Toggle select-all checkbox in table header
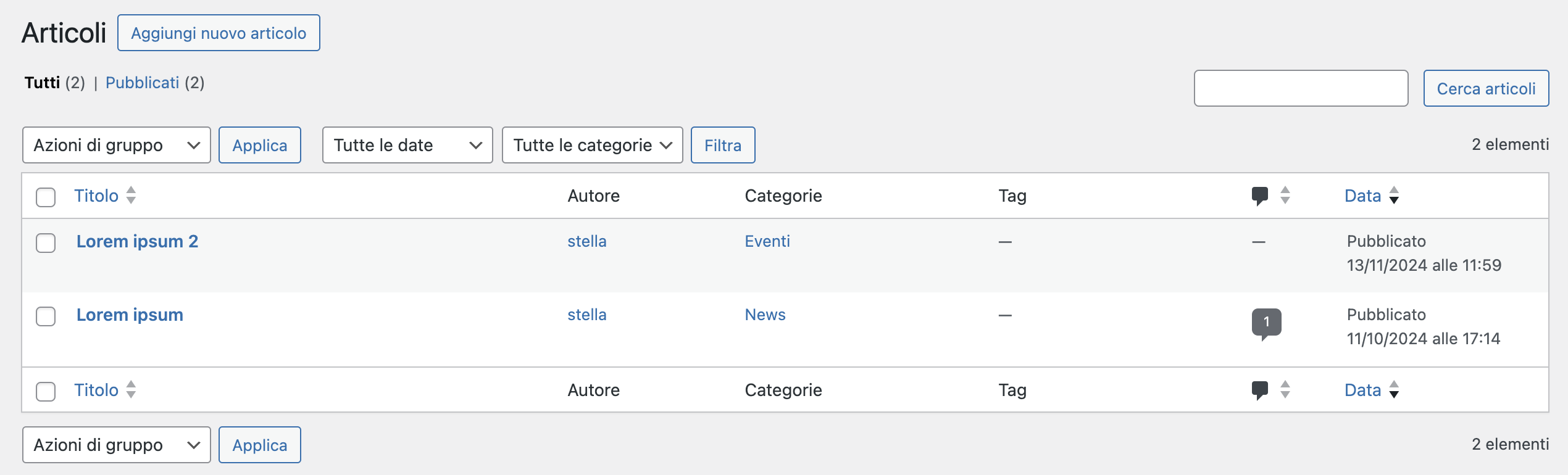 pyautogui.click(x=46, y=197)
